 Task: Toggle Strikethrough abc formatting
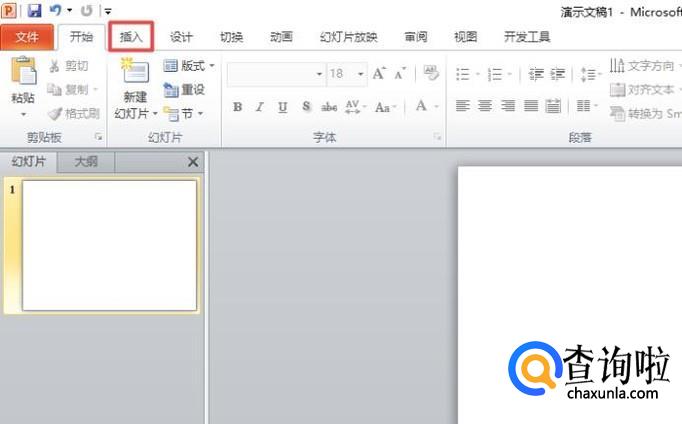pos(329,107)
